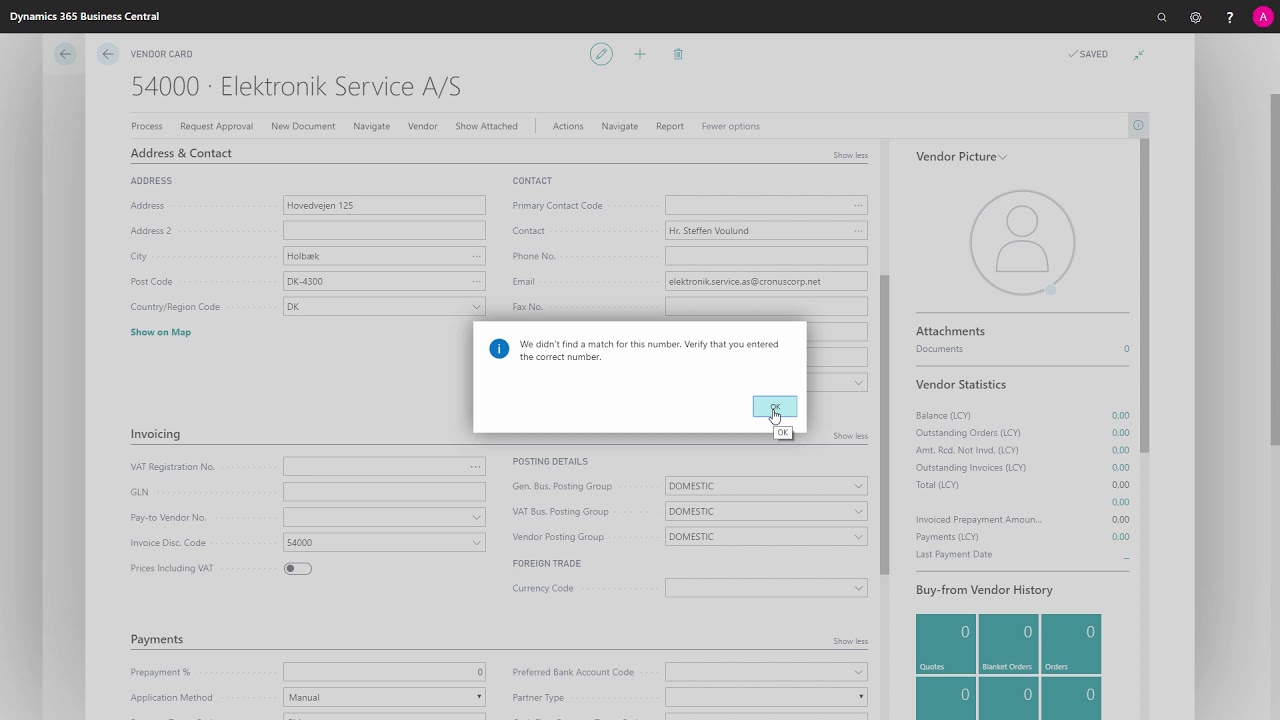Viewport: 1280px width, 720px height.
Task: Open the settings gear icon
Action: coord(1196,17)
